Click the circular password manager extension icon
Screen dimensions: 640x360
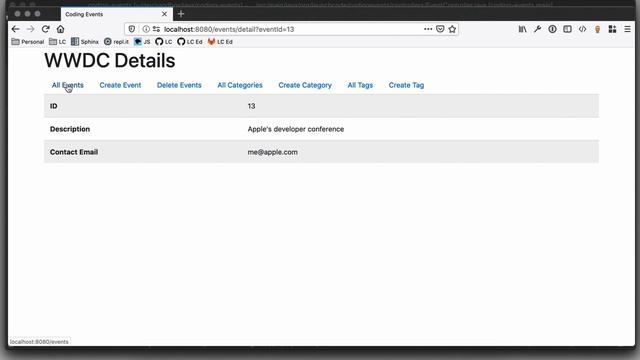552,29
